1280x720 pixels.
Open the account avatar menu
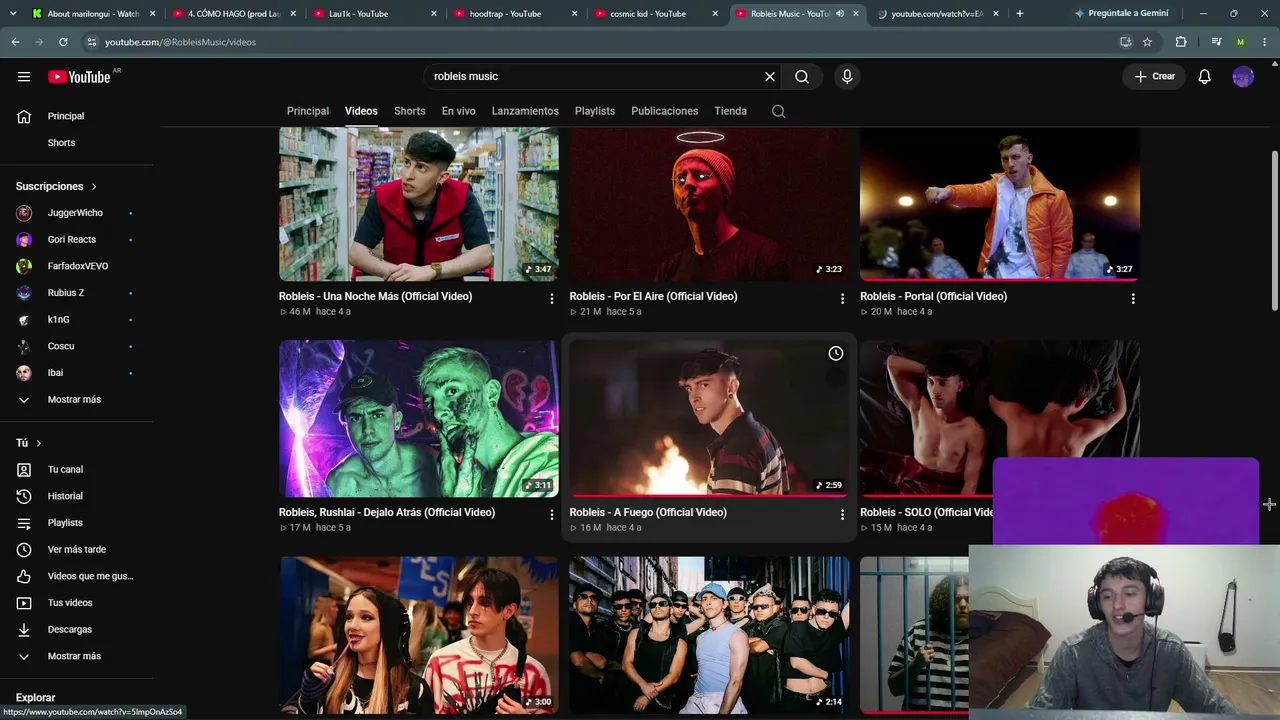pos(1243,77)
